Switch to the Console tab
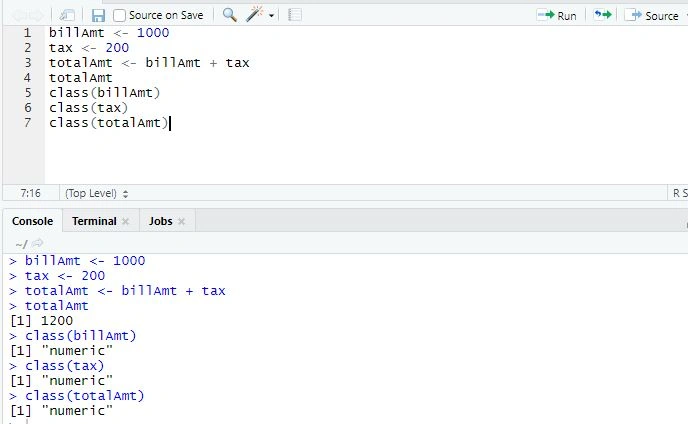The height and width of the screenshot is (424, 688). [x=32, y=221]
